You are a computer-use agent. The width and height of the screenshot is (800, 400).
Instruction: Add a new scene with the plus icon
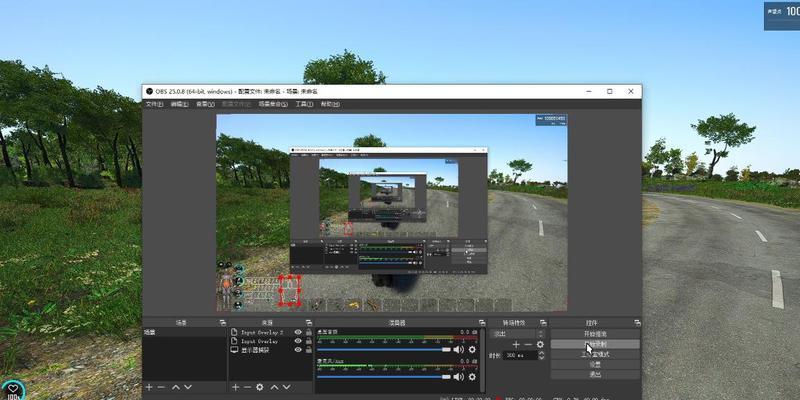[x=149, y=387]
